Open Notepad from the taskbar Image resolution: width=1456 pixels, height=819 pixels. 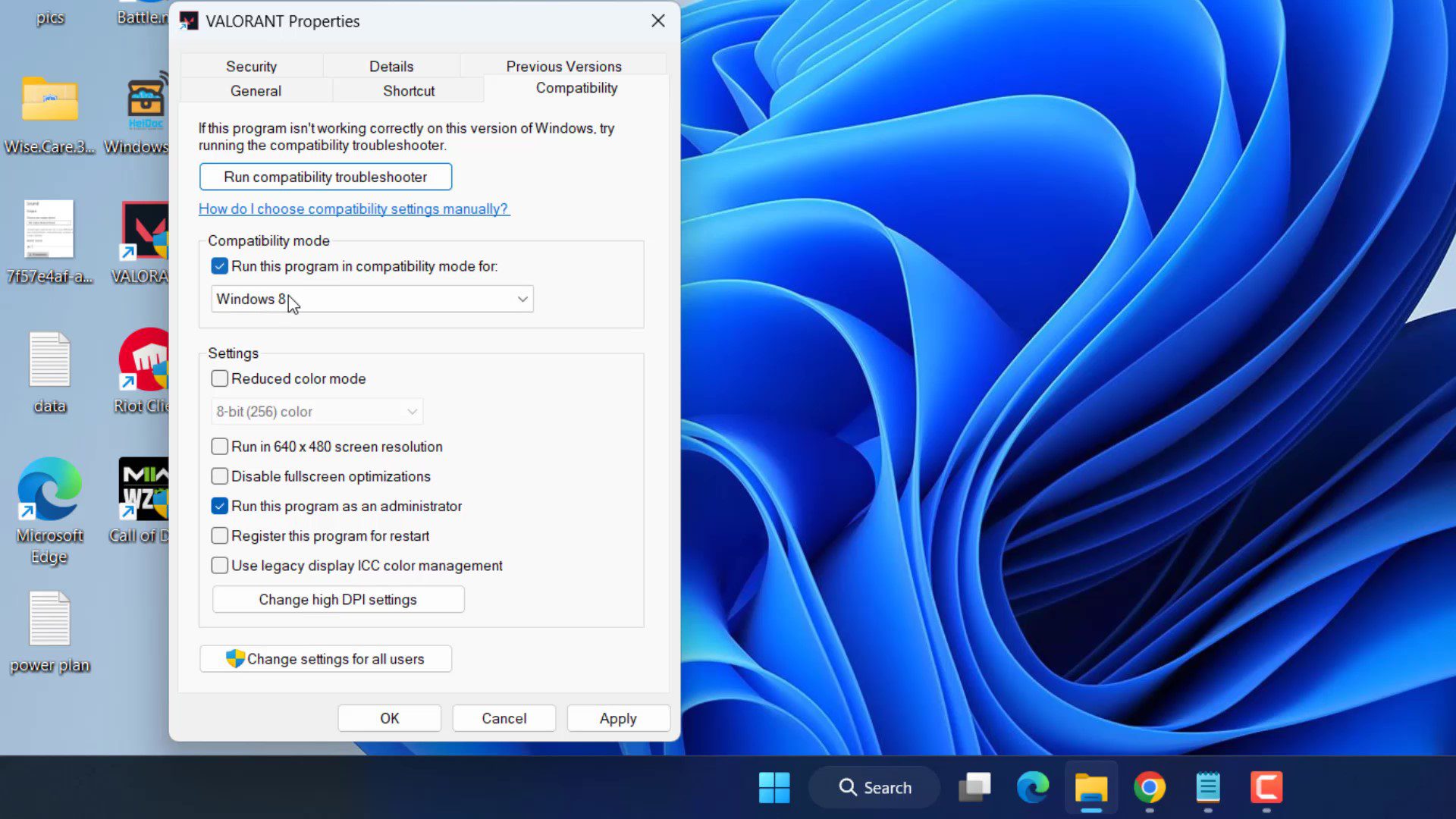point(1208,787)
